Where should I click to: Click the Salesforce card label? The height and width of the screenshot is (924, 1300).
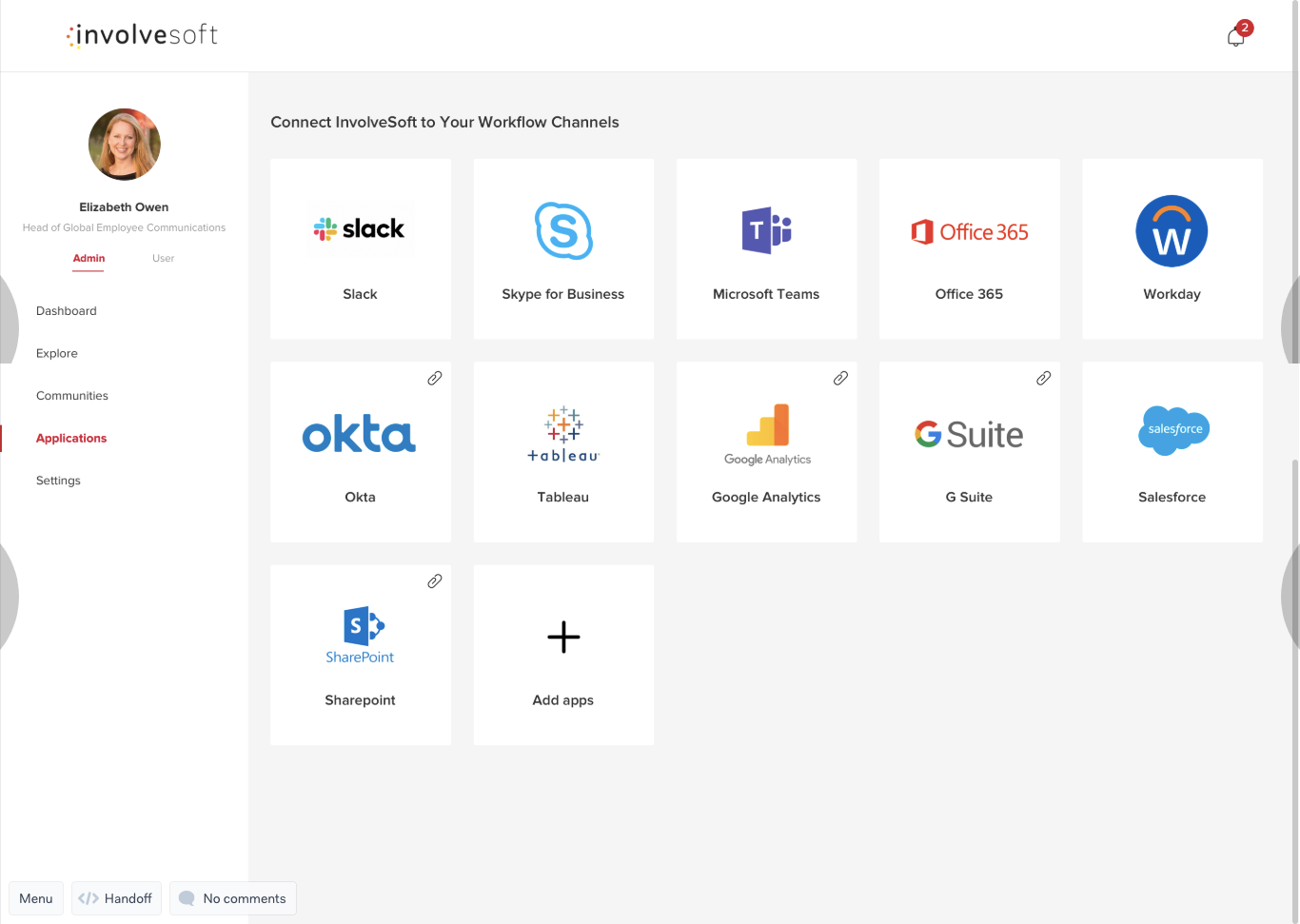pos(1172,497)
